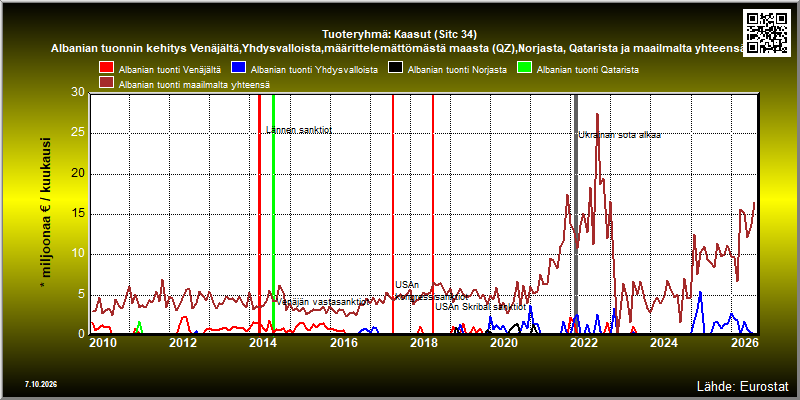Click the Län 'nen sanktiot annotation
Screen dimensions: 800x400
point(299,130)
